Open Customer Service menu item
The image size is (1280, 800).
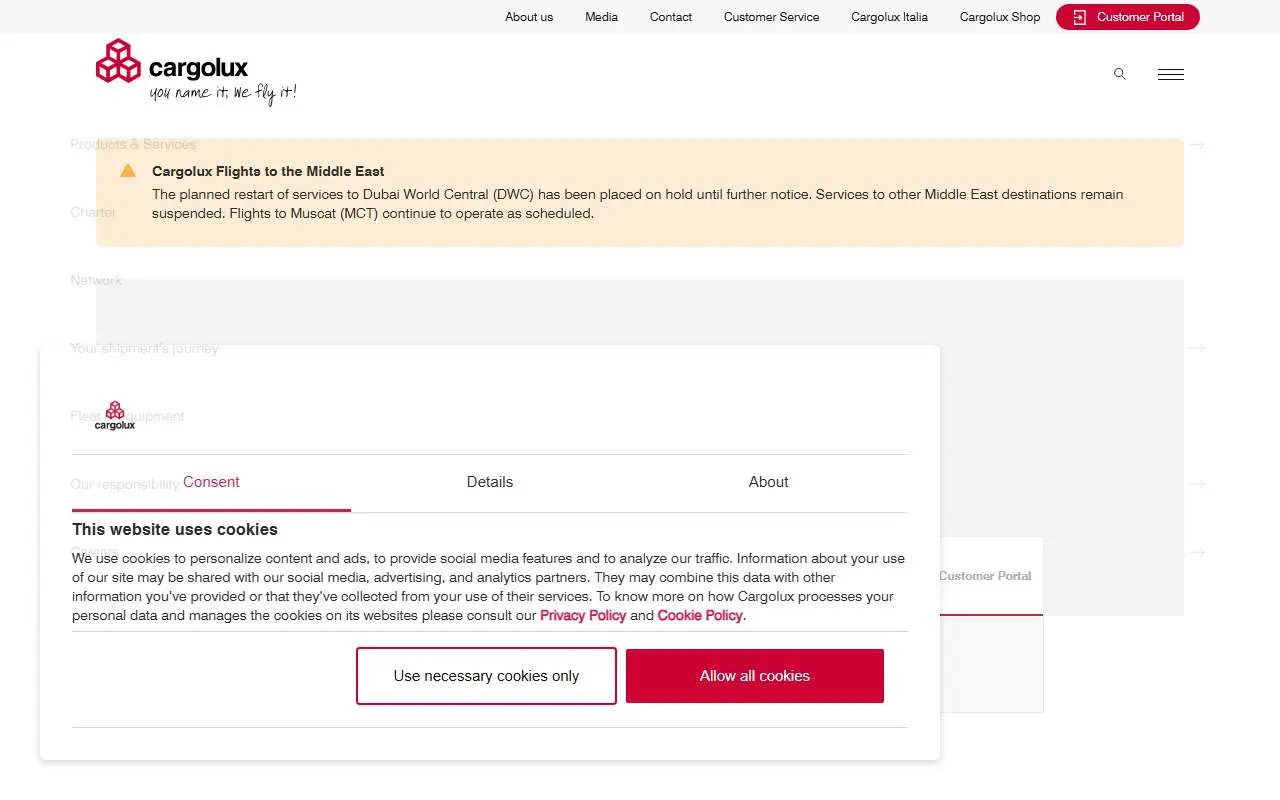[771, 17]
